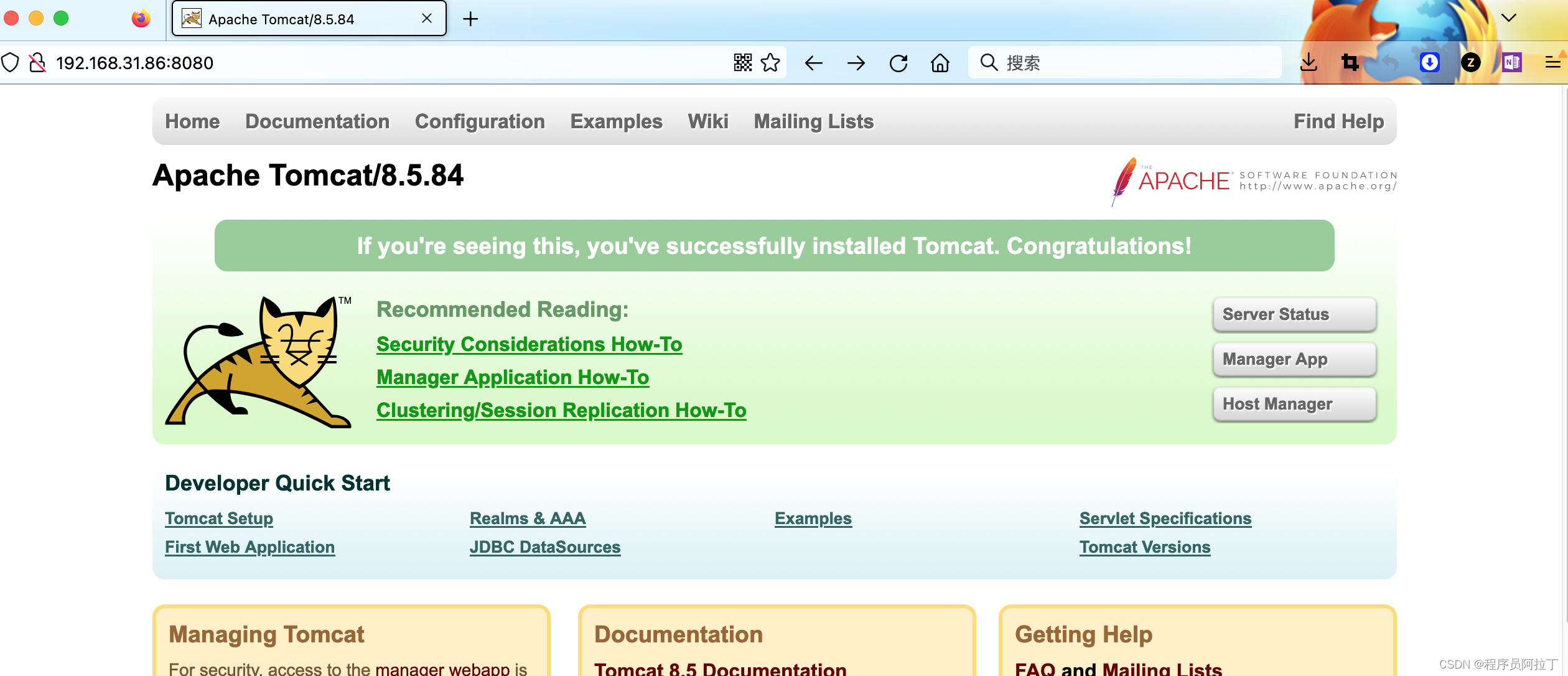1568x676 pixels.
Task: Open a new tab with plus button
Action: coord(470,19)
